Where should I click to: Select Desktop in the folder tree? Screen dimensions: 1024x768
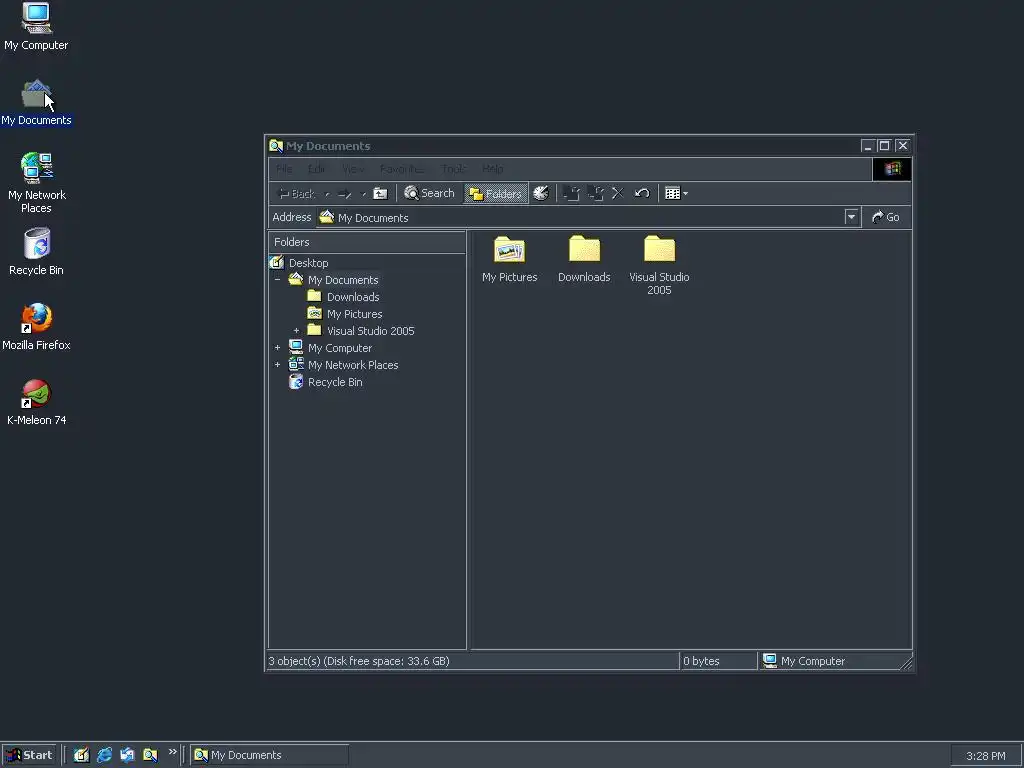(x=308, y=263)
